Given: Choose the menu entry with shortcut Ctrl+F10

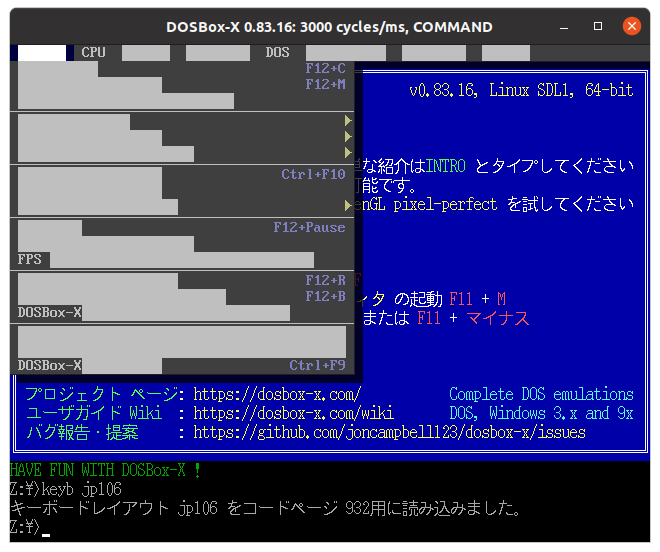Looking at the screenshot, I should [182, 174].
